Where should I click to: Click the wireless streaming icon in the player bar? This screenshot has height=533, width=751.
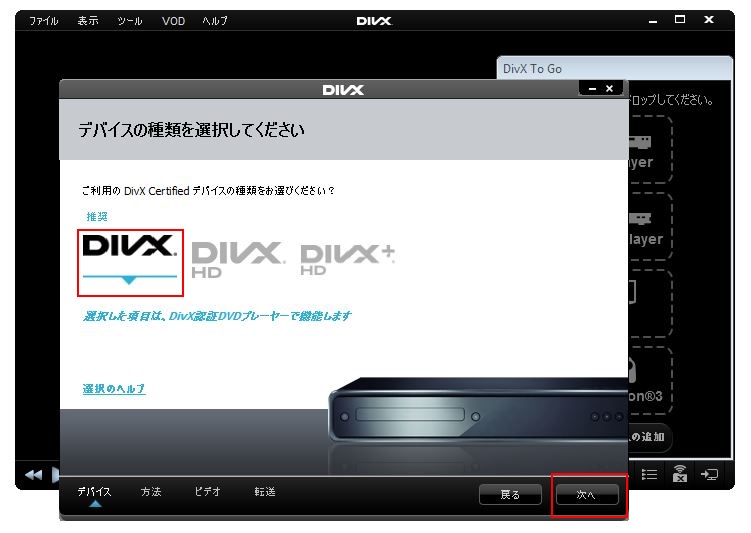pos(680,474)
